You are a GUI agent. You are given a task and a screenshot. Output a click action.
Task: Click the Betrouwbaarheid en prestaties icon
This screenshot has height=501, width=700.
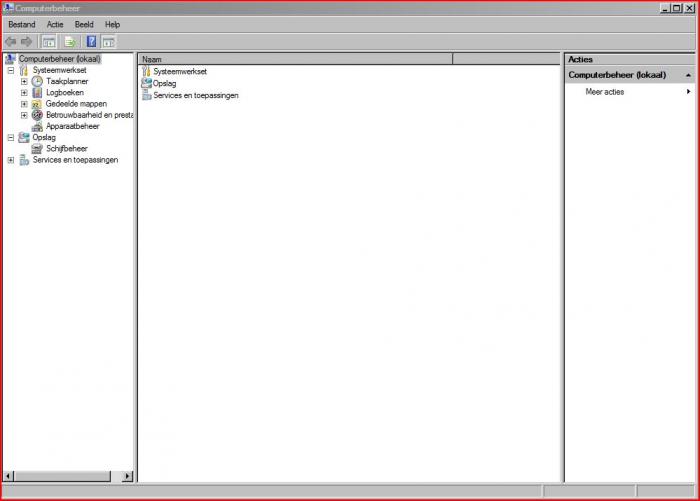coord(38,115)
